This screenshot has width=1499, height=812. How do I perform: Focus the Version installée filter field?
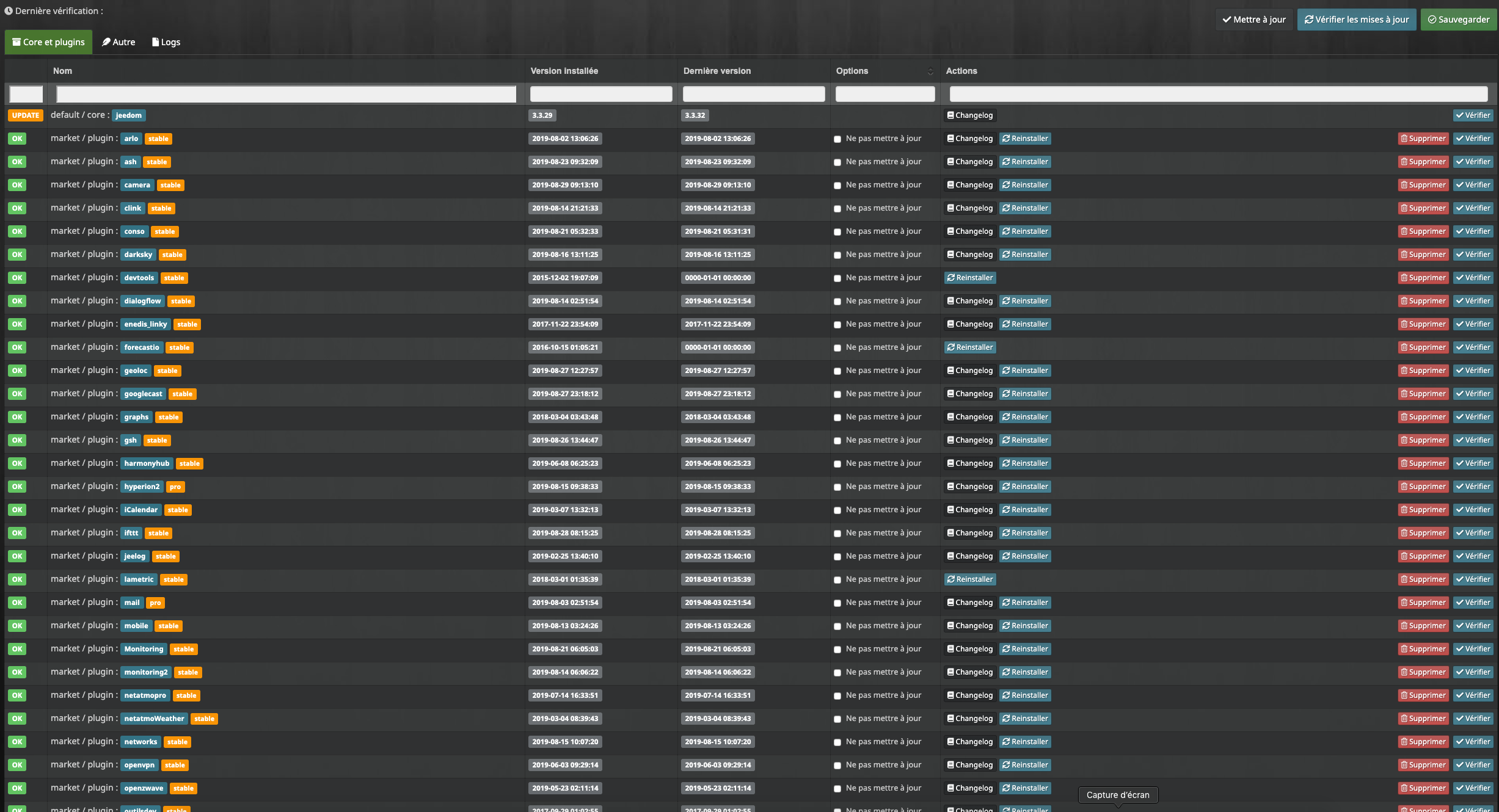click(601, 94)
